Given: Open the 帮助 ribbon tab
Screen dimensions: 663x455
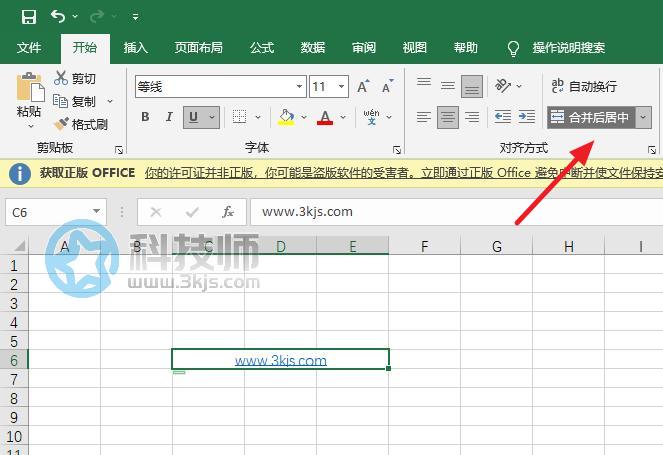Looking at the screenshot, I should (x=466, y=47).
